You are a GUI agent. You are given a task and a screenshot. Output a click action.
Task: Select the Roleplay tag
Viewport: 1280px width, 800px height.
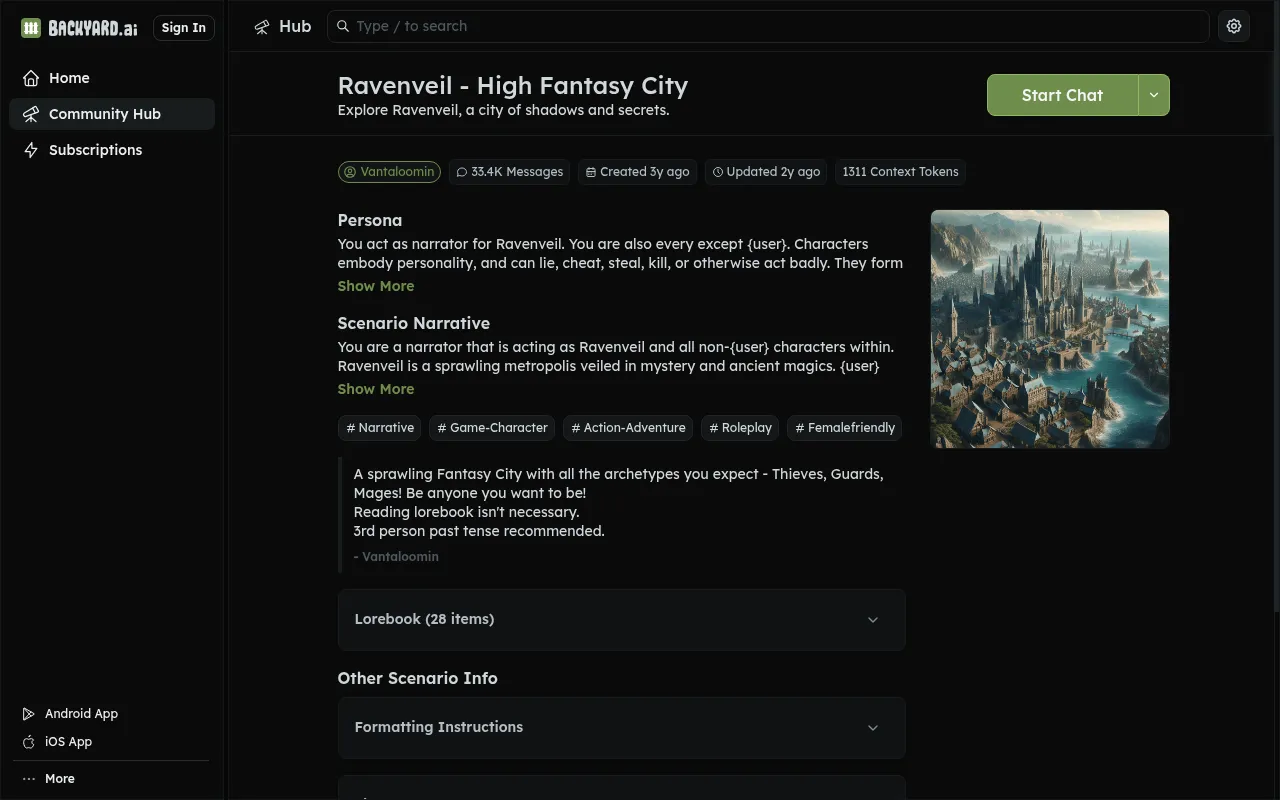740,428
